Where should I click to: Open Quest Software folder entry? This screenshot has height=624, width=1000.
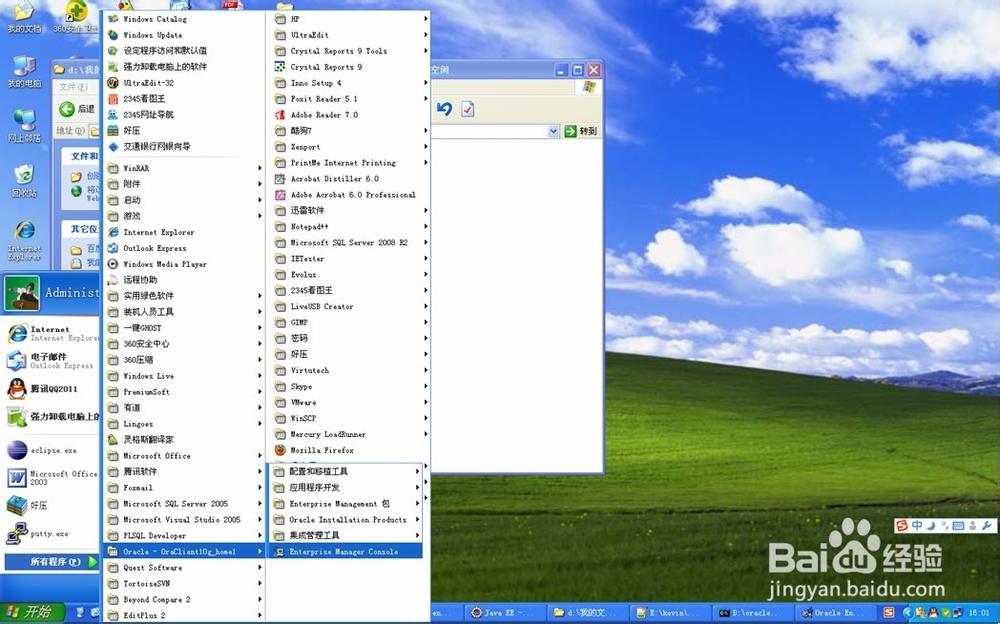point(184,567)
